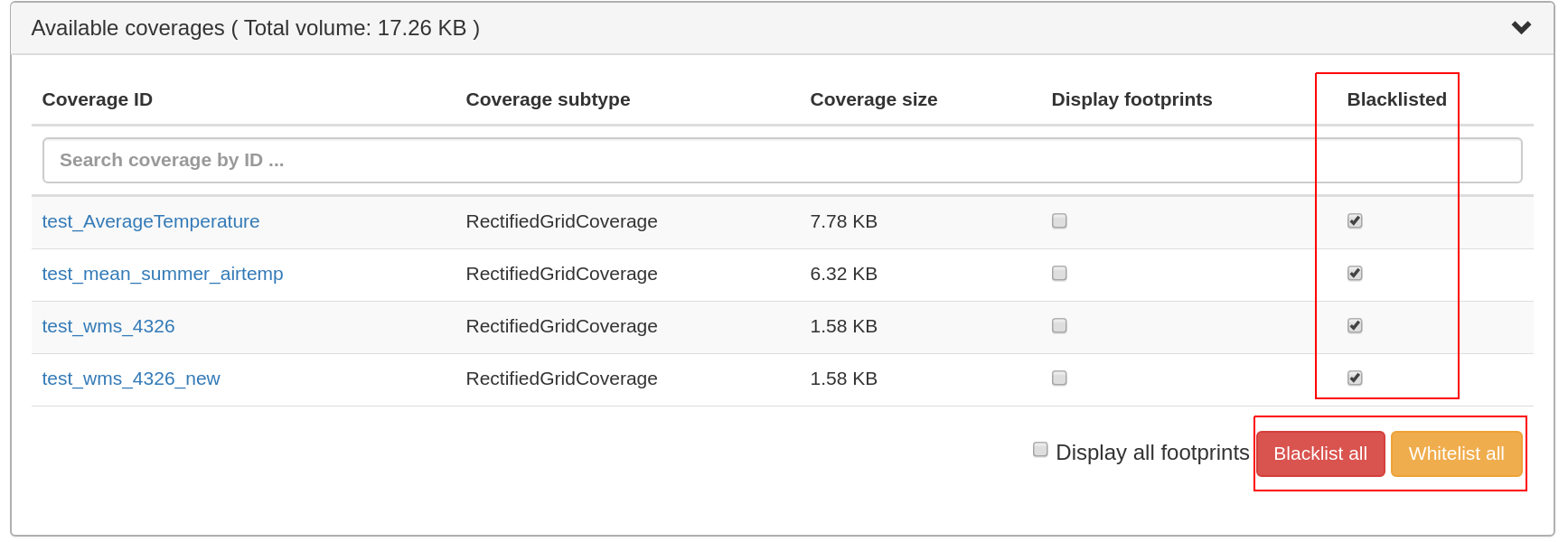Uncheck Blacklisted for test_wms_4326_new

(1355, 378)
